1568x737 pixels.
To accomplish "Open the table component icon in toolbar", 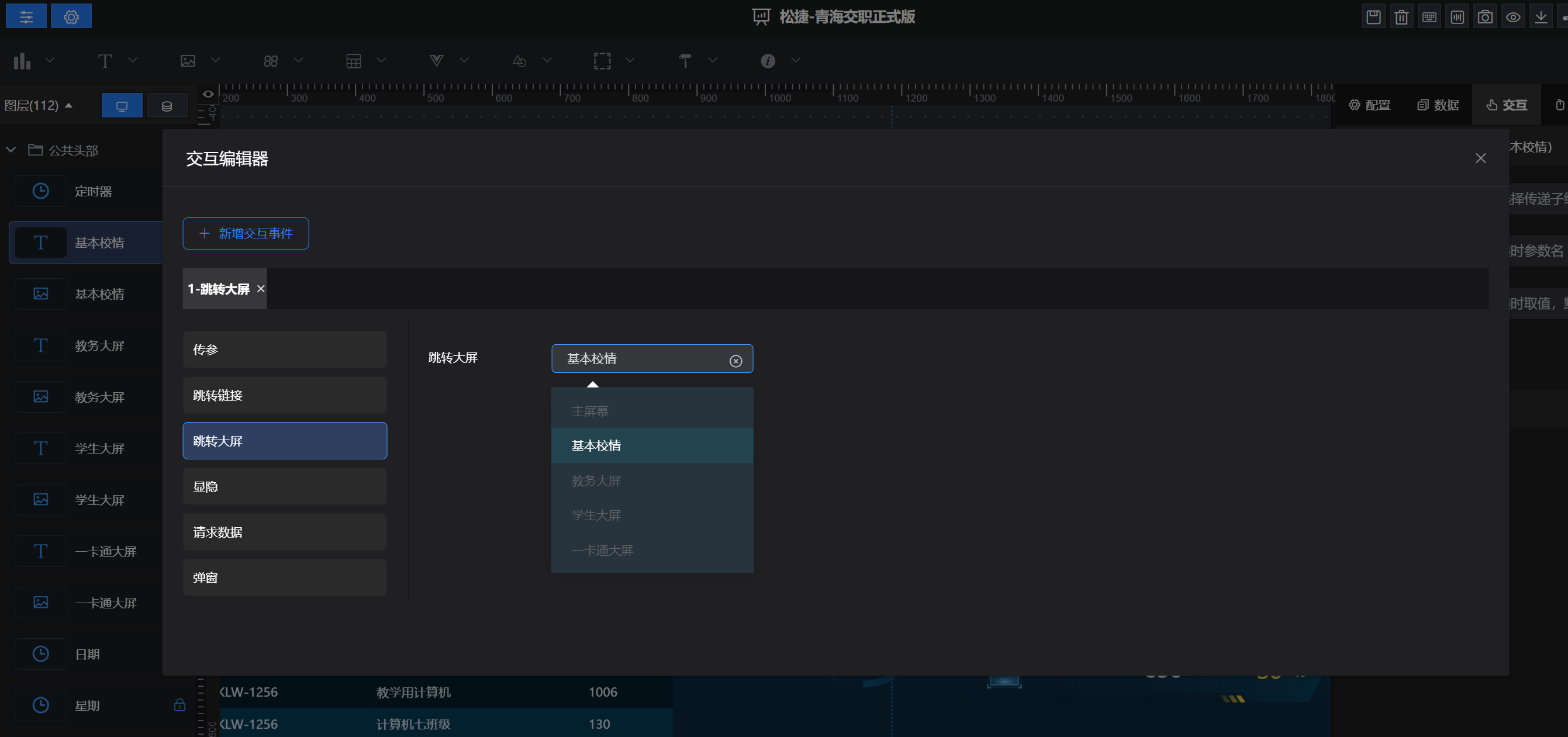I will 354,61.
